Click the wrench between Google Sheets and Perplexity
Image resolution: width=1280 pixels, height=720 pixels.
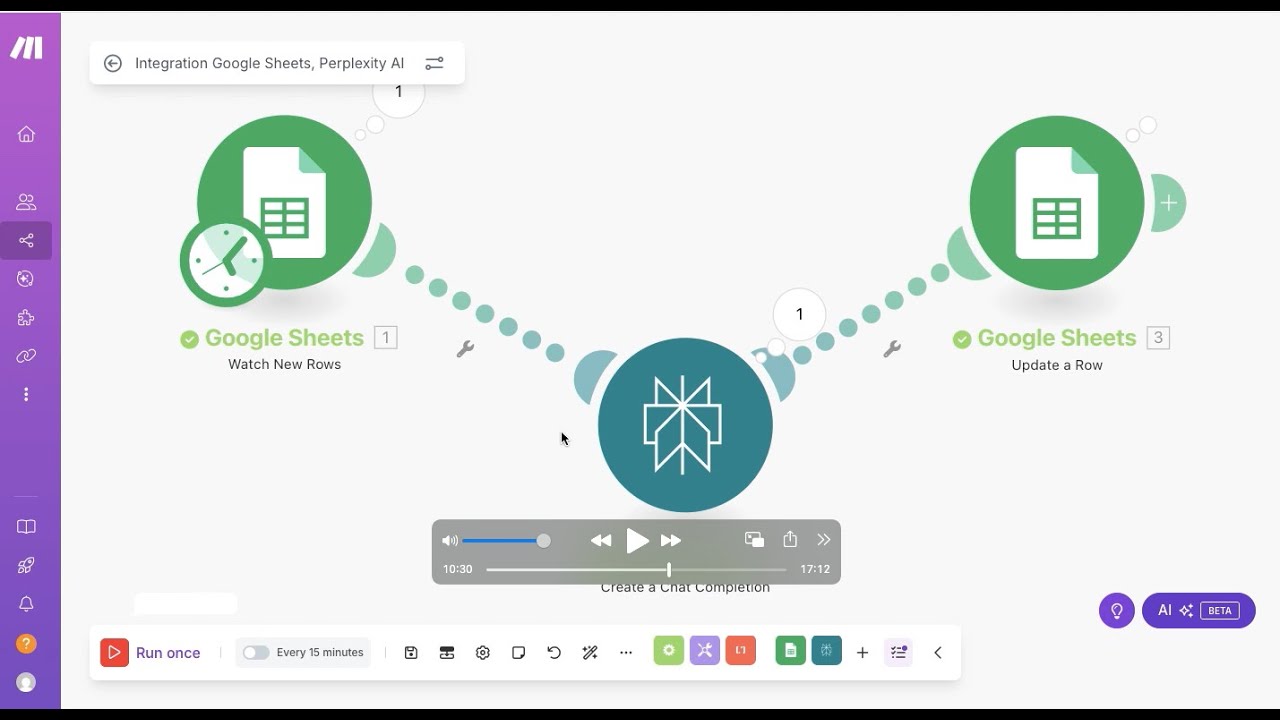tap(465, 349)
